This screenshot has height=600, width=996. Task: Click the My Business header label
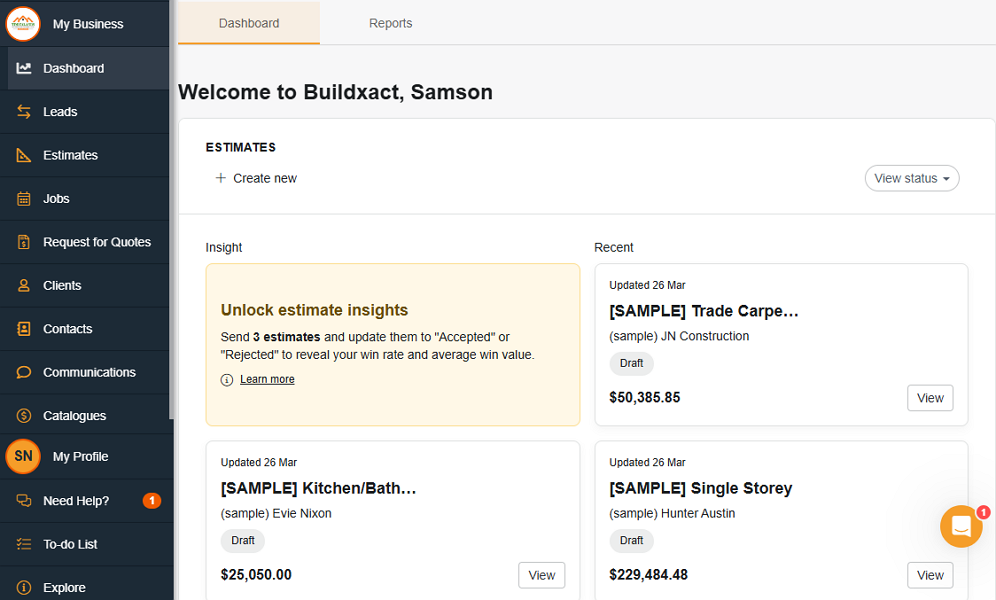88,24
